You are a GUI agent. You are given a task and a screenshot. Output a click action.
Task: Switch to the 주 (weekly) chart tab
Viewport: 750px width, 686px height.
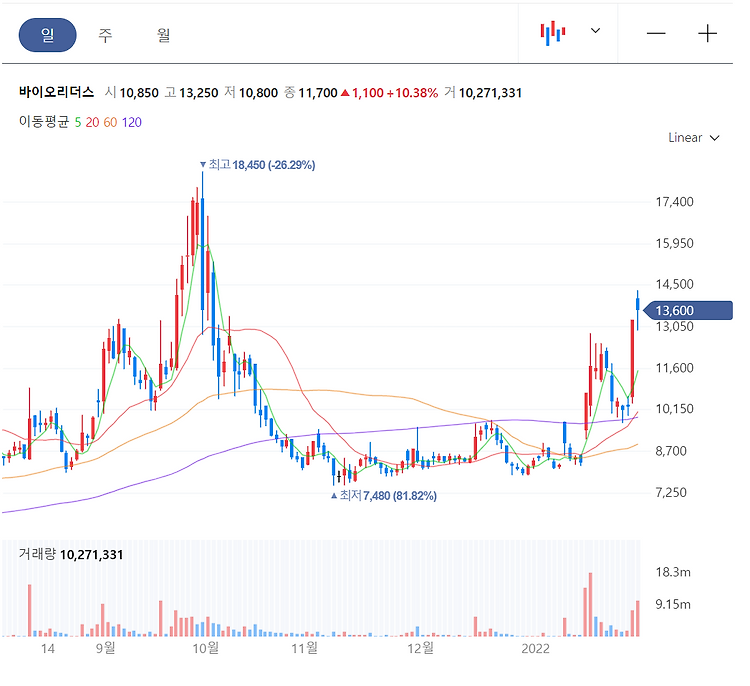tap(105, 35)
